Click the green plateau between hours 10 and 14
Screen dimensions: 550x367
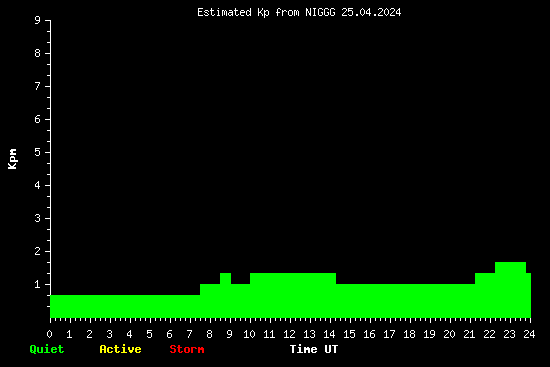pos(293,295)
